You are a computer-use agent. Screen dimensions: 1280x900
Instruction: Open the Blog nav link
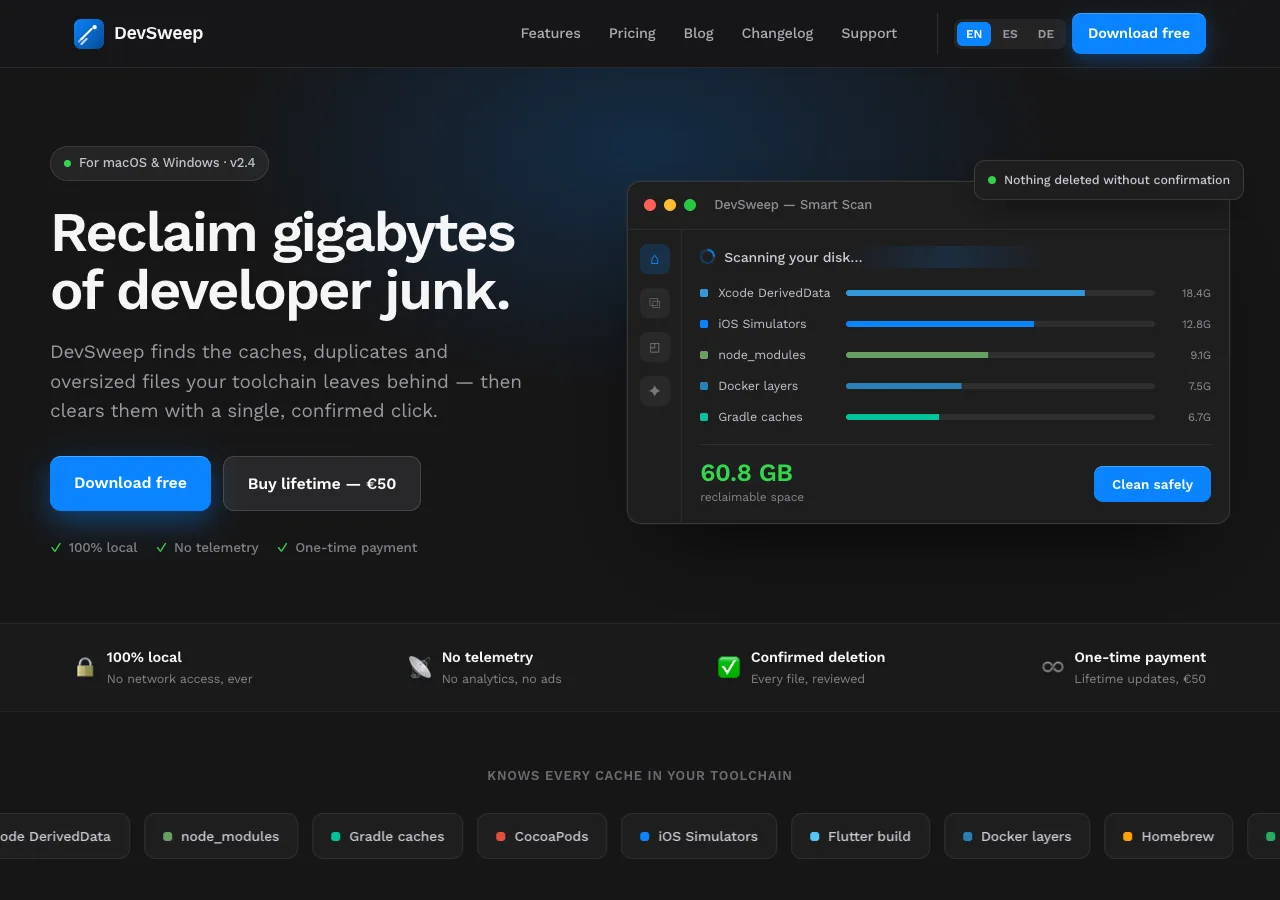[x=698, y=33]
